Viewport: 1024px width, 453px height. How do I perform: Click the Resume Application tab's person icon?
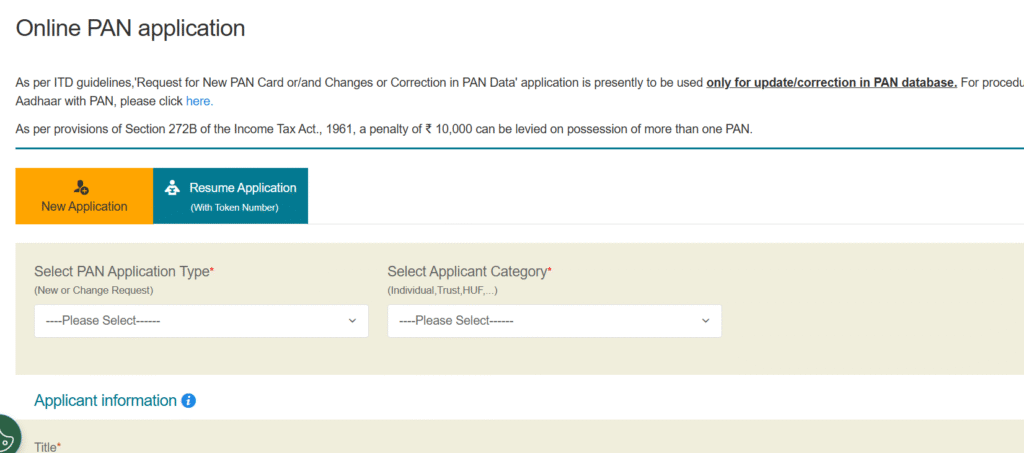point(171,187)
